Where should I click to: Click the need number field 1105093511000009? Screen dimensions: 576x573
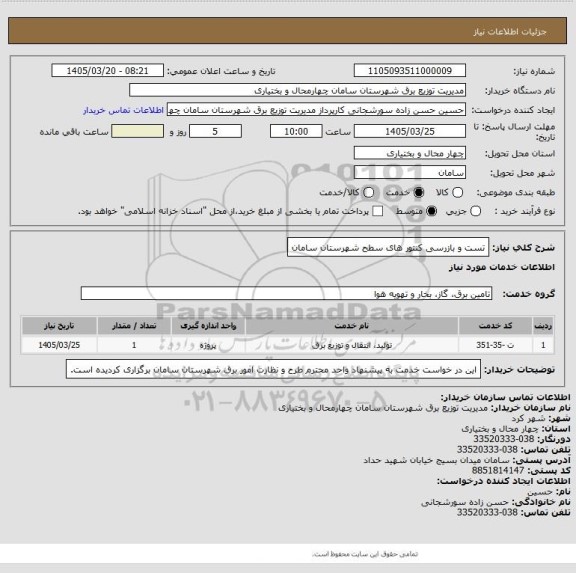pos(410,71)
